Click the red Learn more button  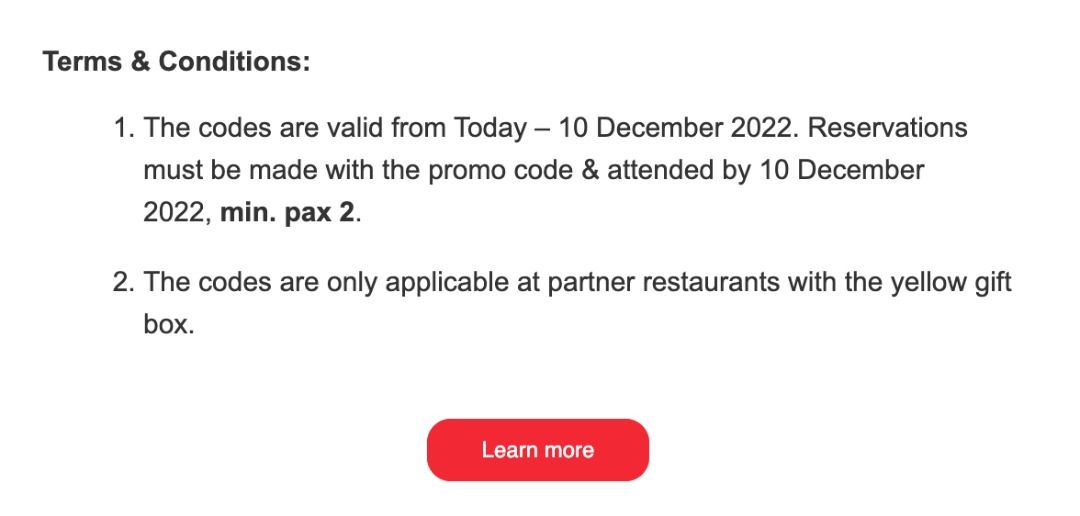click(x=537, y=450)
